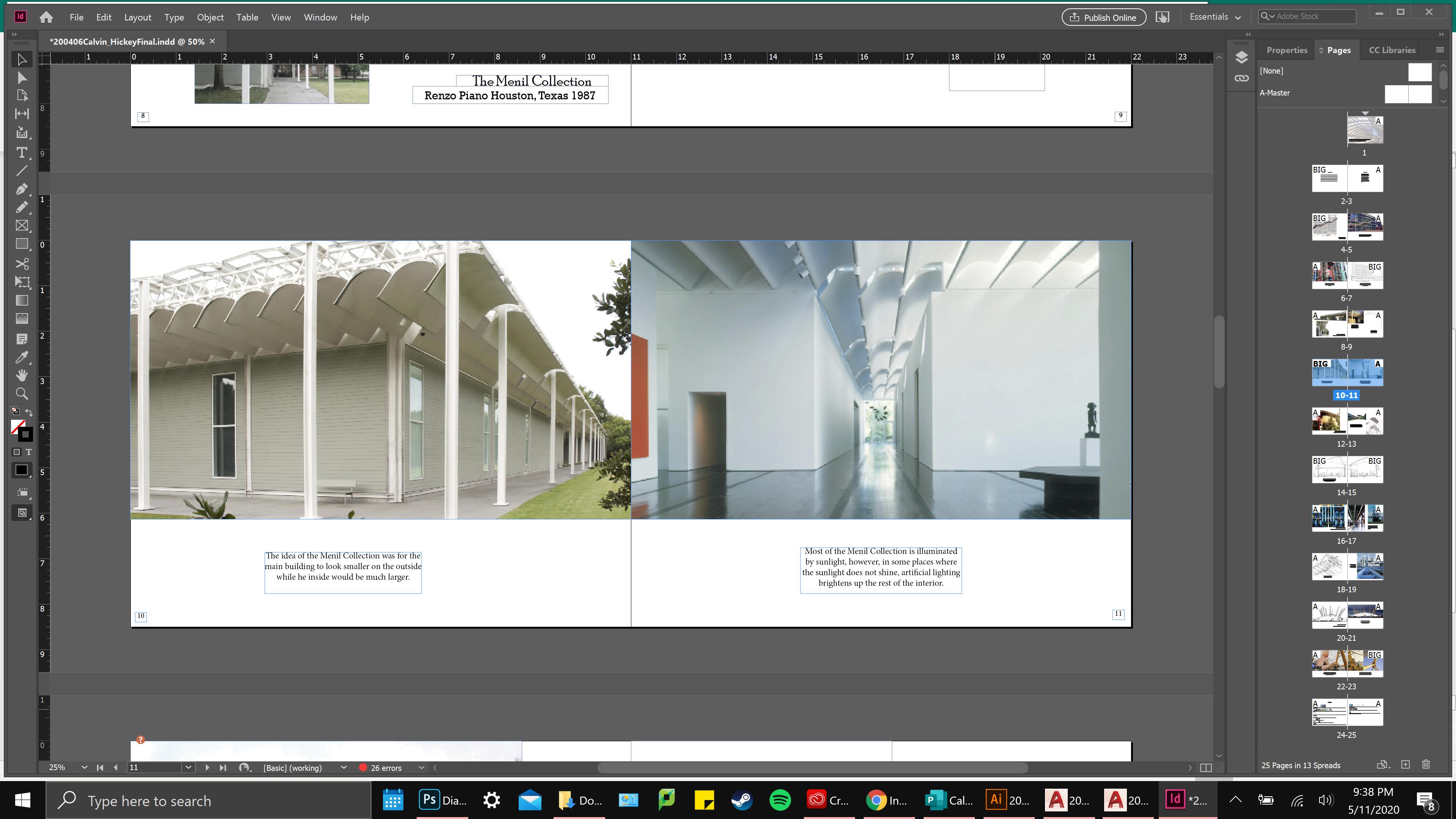Open preflight profile Basic dropdown

click(x=343, y=767)
